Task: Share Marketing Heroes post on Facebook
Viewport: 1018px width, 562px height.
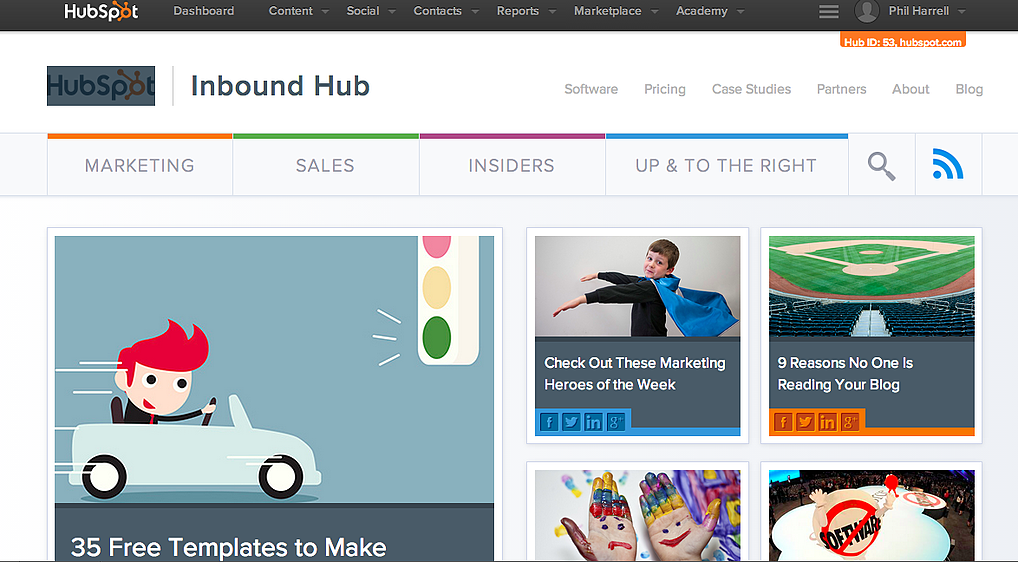Action: tap(549, 422)
